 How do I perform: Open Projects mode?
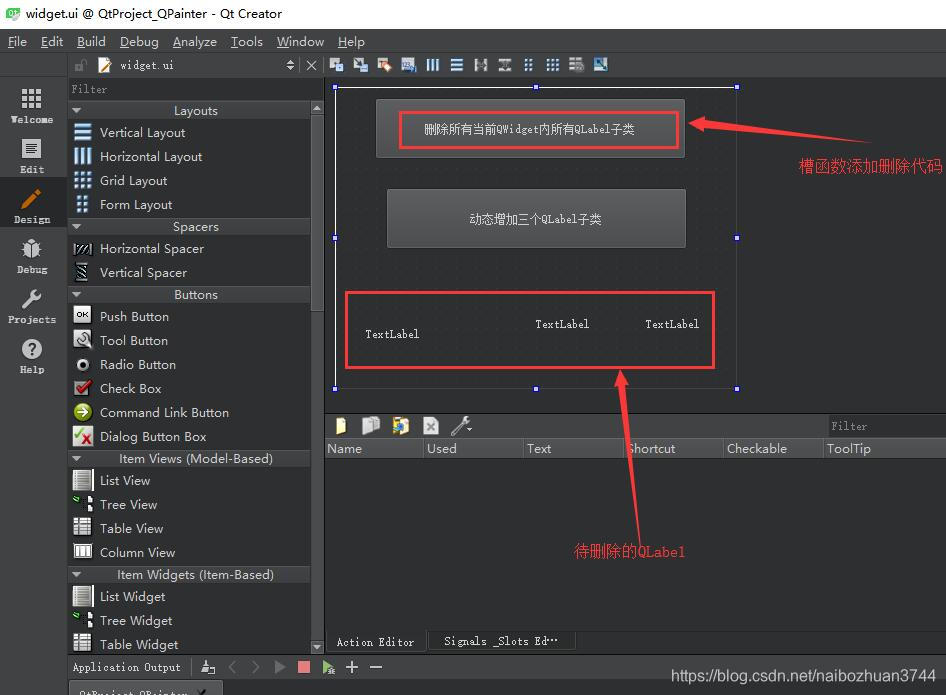(31, 306)
